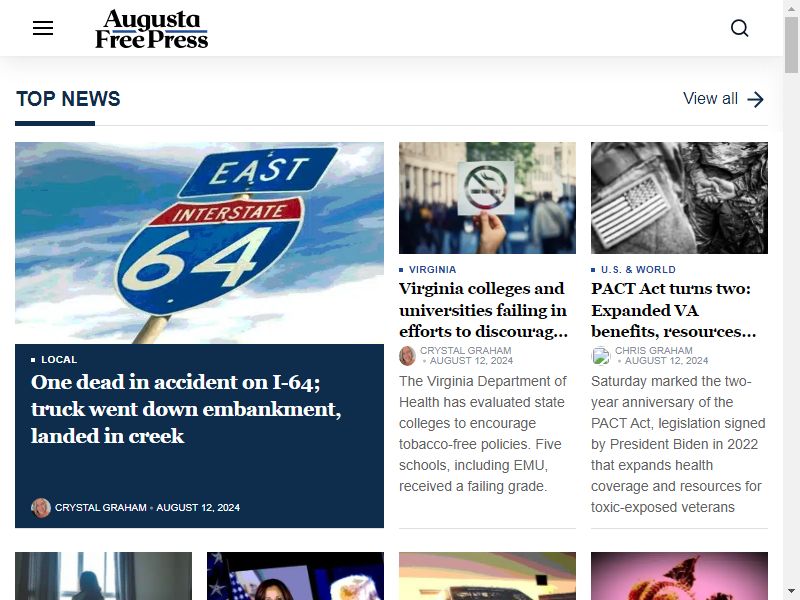Click Crystal Graham avatar on I-64 story
800x600 pixels.
tap(40, 508)
